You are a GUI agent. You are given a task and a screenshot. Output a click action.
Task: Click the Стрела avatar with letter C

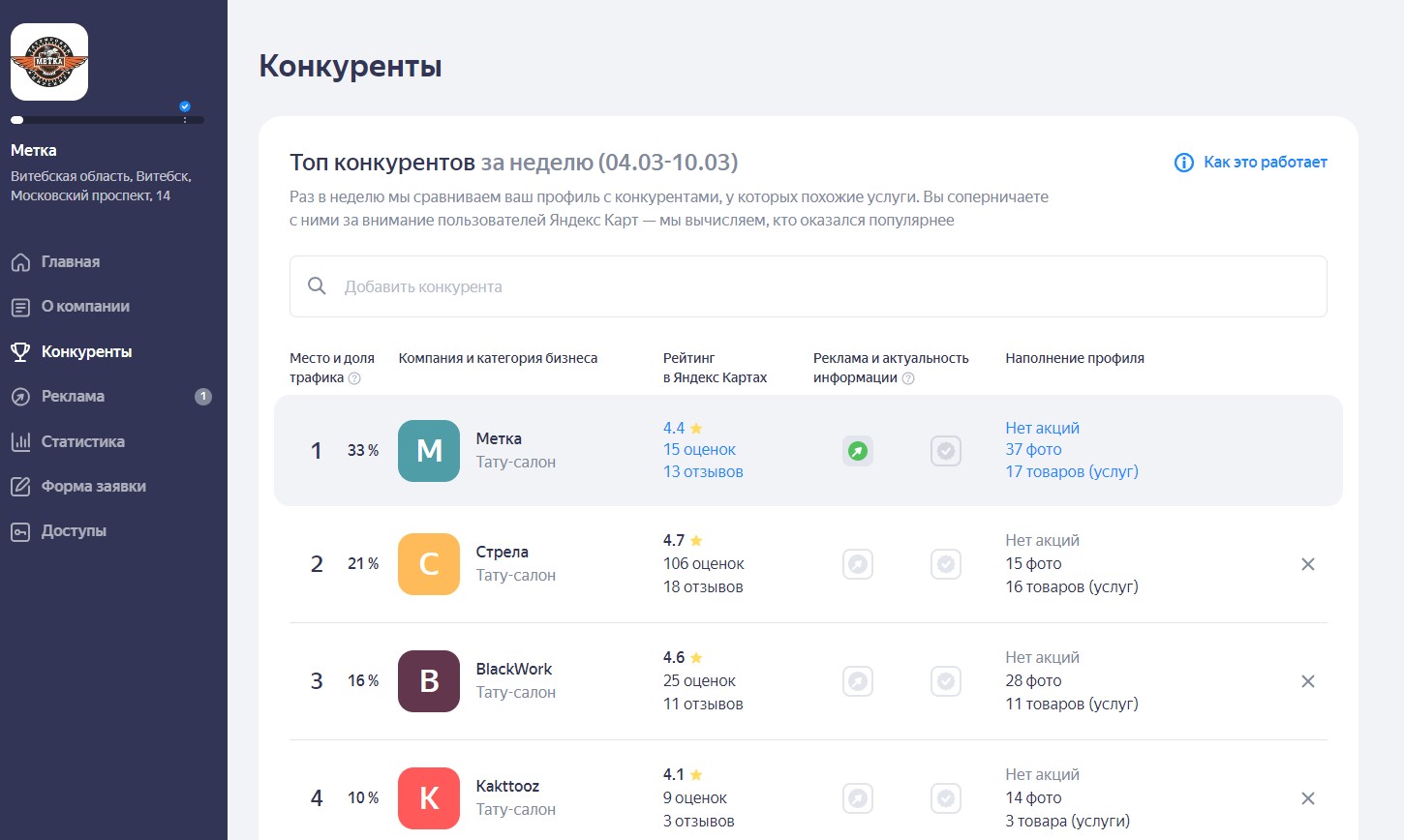[x=429, y=564]
